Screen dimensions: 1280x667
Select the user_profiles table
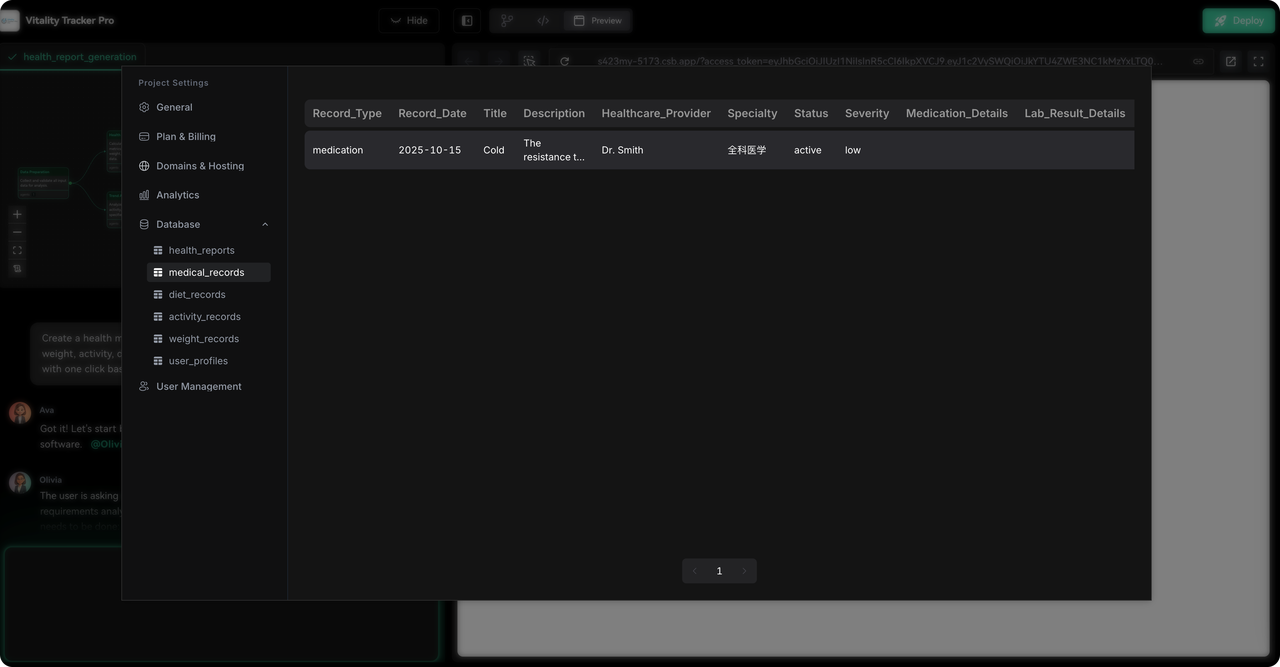[x=198, y=361]
